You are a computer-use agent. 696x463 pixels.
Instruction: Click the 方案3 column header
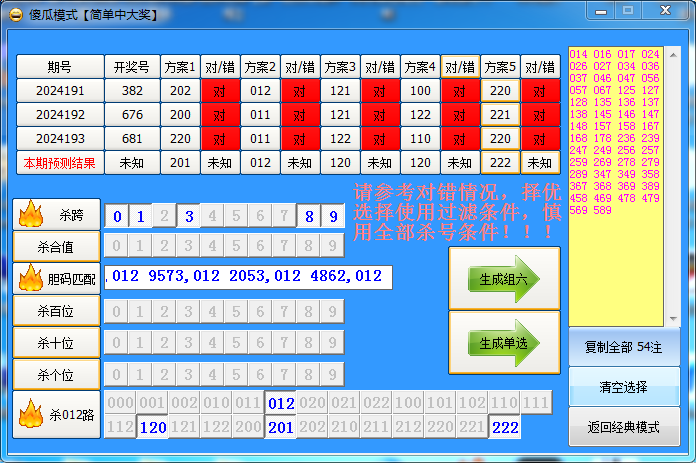340,67
